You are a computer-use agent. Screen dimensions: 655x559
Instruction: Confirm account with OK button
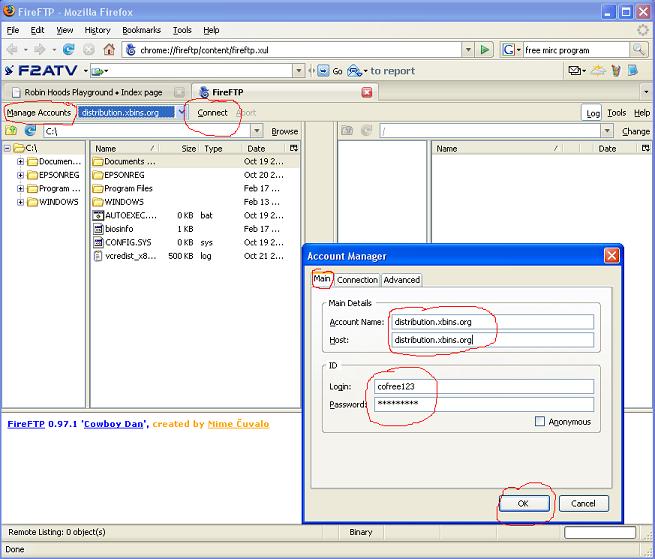click(x=524, y=503)
